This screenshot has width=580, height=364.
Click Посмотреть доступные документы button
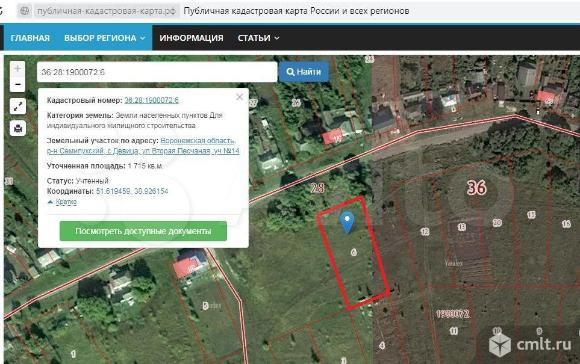(143, 231)
